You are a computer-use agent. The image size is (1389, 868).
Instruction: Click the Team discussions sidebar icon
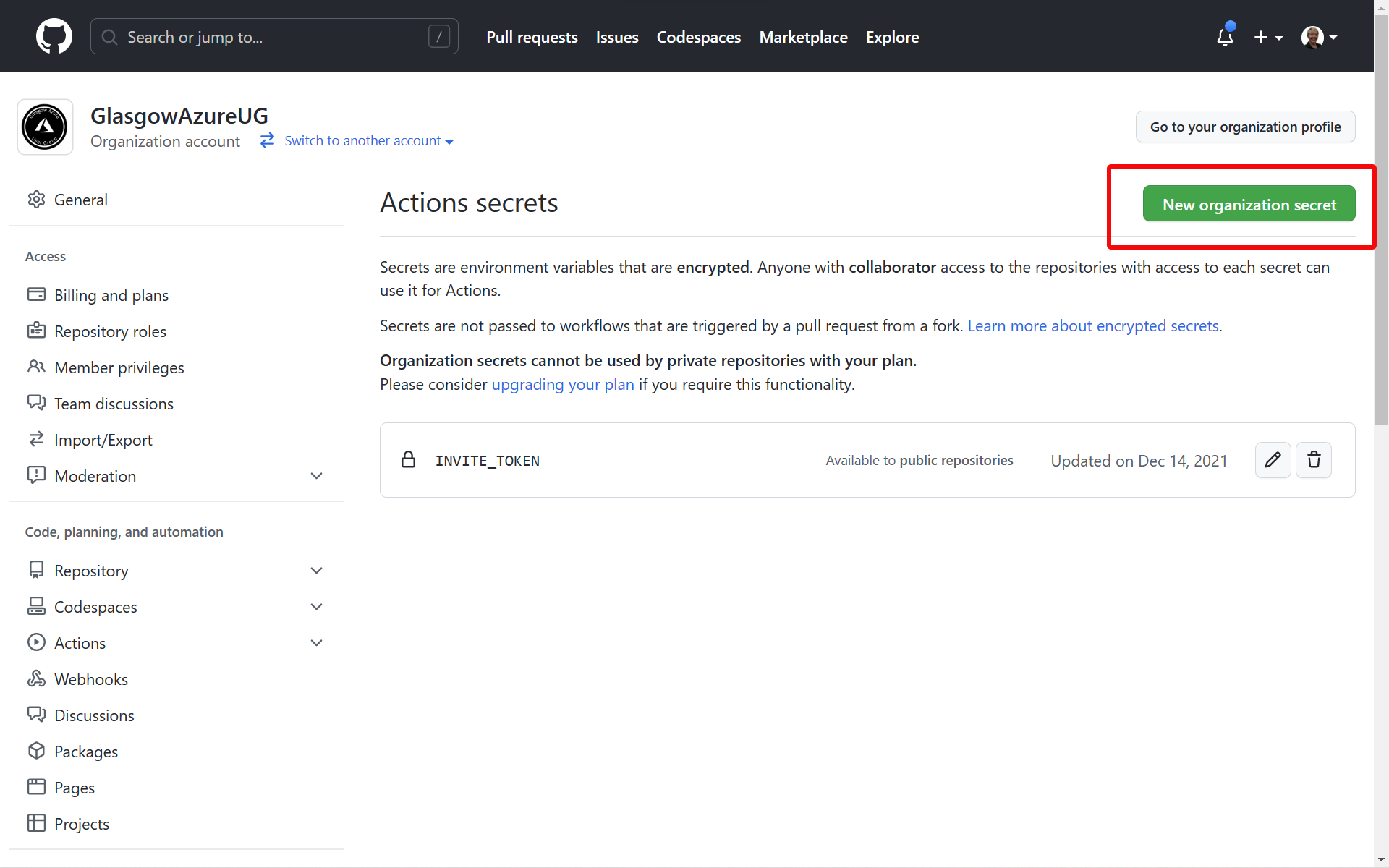(36, 403)
